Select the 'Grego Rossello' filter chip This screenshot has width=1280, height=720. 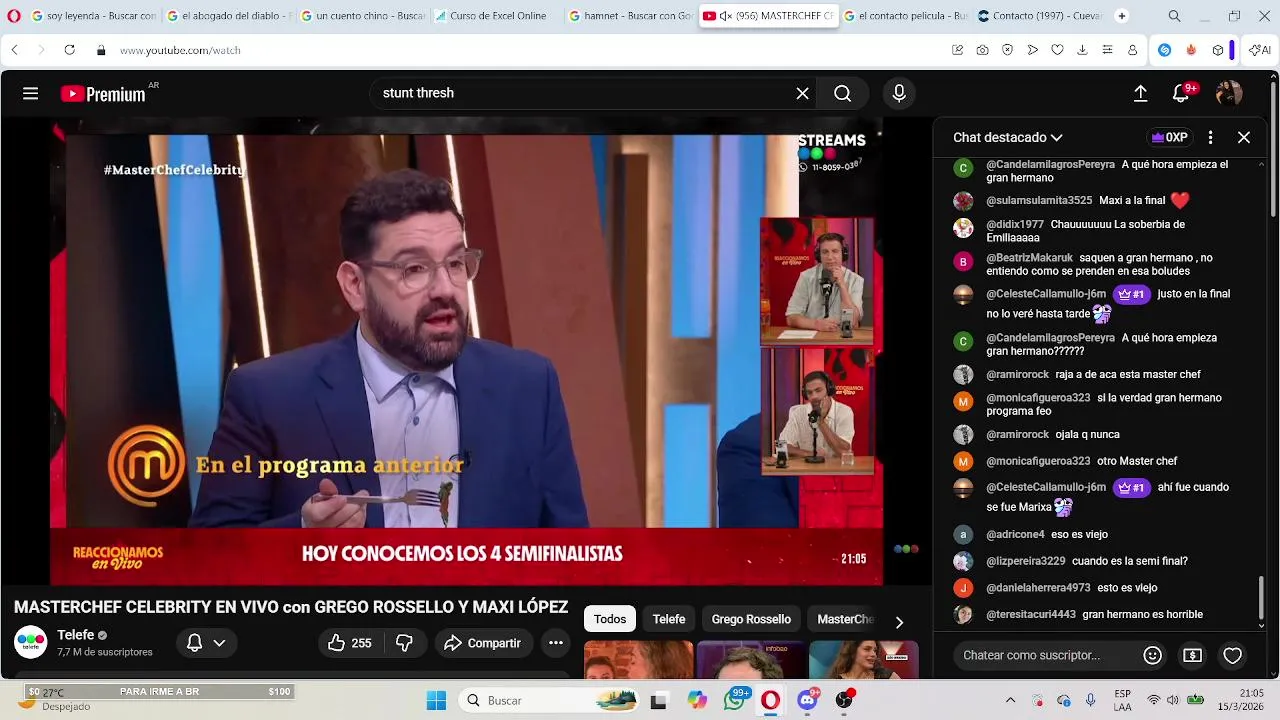(751, 619)
